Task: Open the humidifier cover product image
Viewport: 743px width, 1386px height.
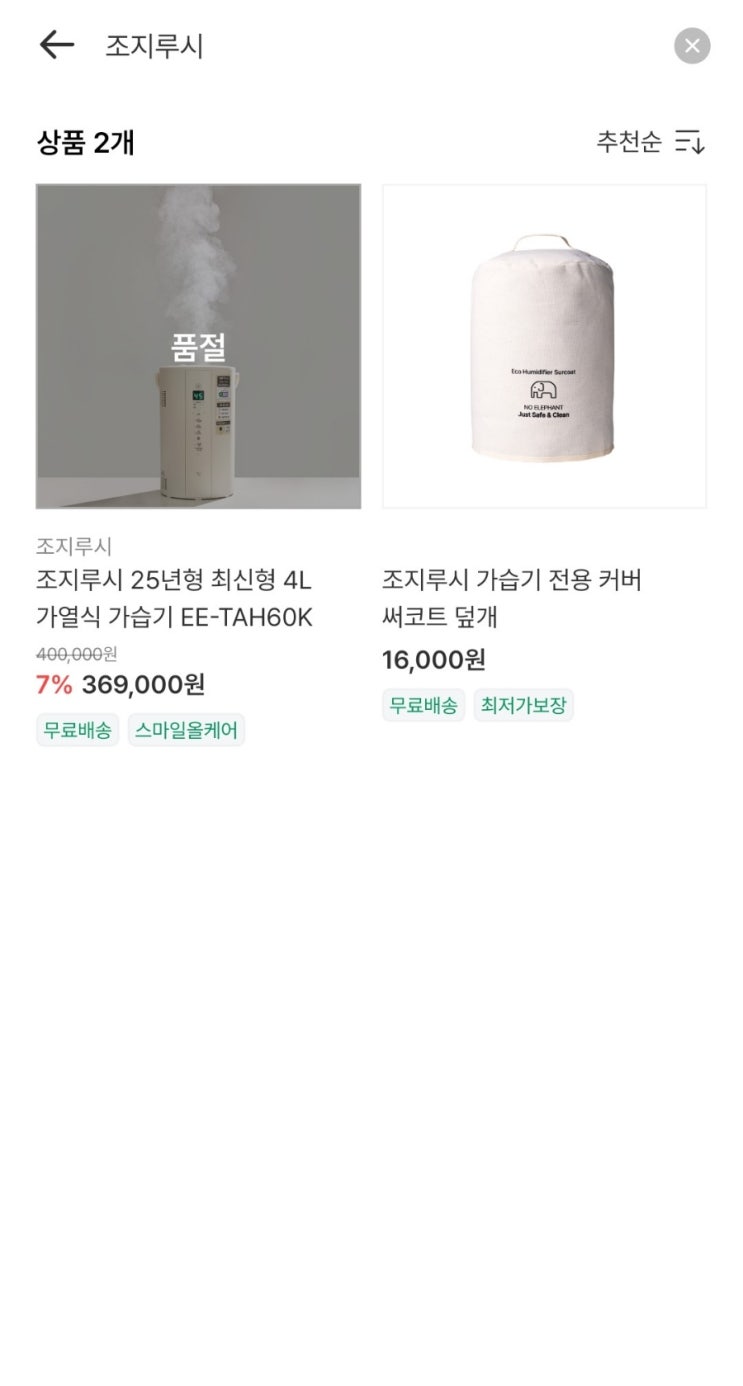Action: tap(544, 346)
